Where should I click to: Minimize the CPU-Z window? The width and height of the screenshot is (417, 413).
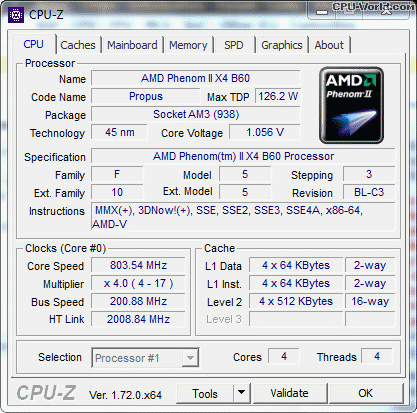[x=322, y=12]
